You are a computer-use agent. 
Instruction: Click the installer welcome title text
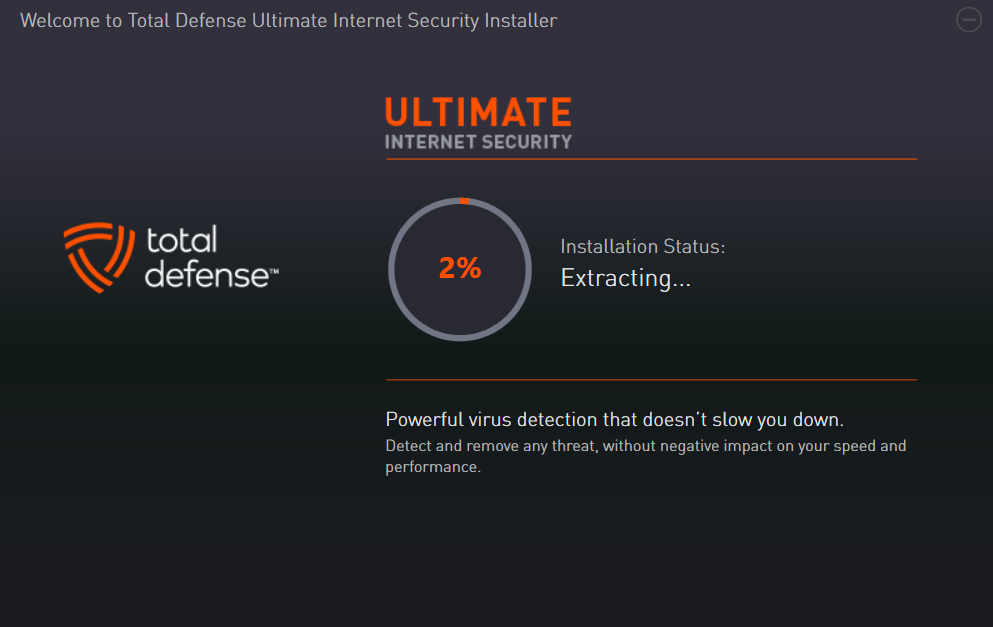289,21
